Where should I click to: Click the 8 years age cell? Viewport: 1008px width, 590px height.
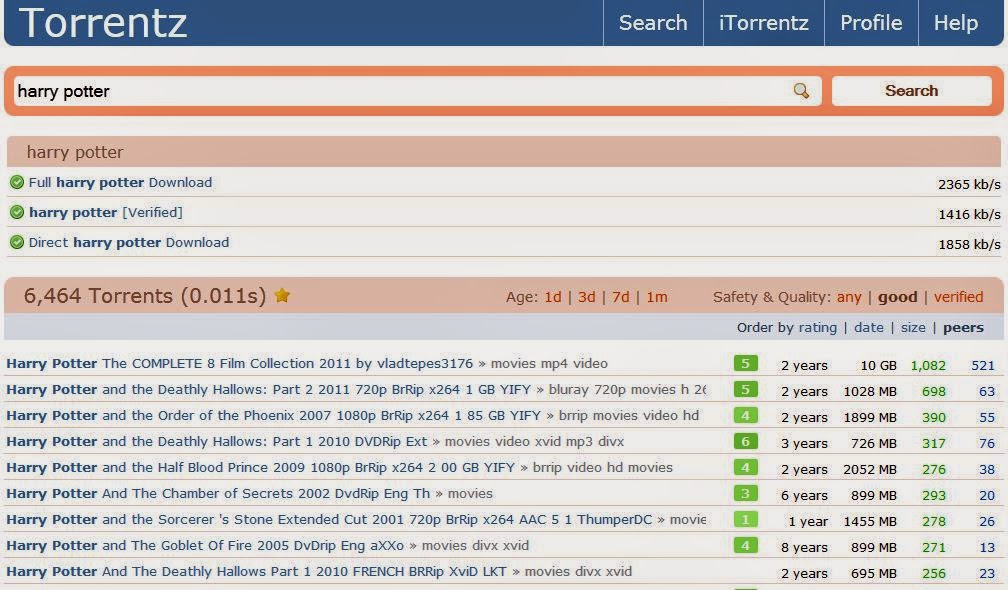[x=804, y=548]
